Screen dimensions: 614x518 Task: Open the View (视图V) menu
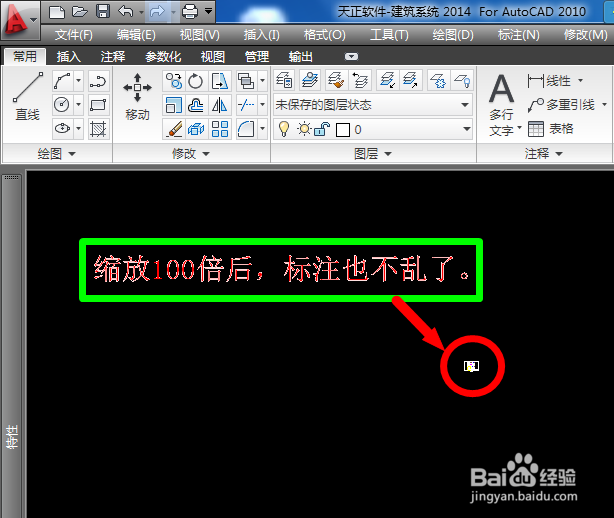200,35
